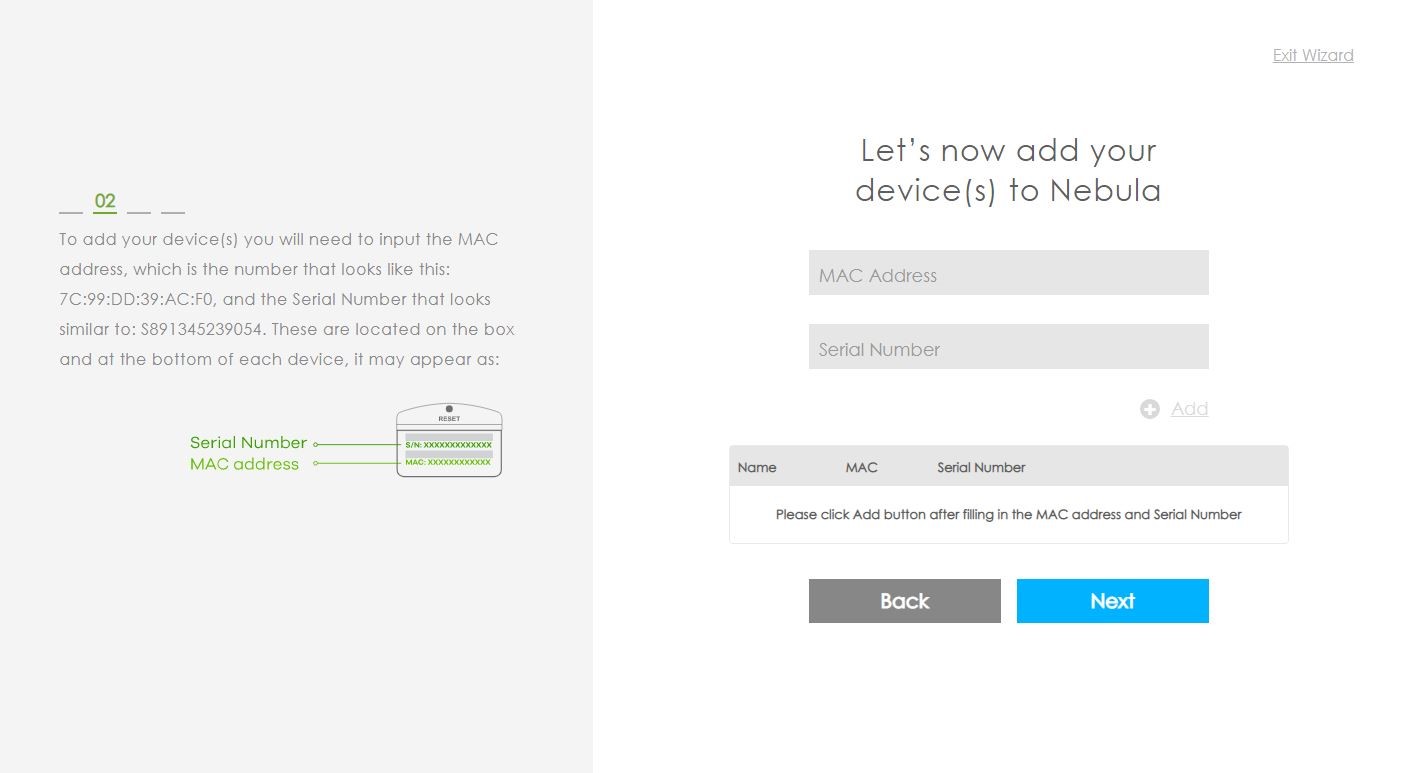Go back with the Back button
This screenshot has width=1419, height=773.
tap(904, 601)
